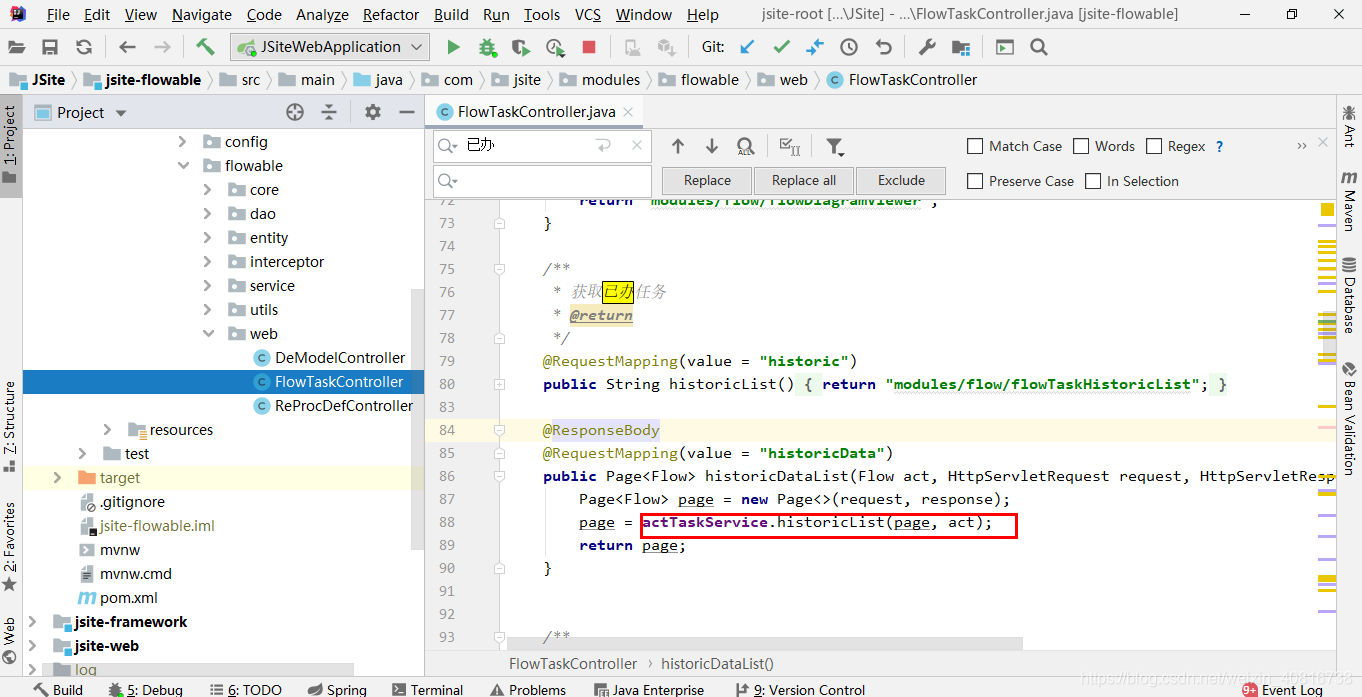Go to previous search occurrence
The width and height of the screenshot is (1362, 697).
click(x=678, y=146)
